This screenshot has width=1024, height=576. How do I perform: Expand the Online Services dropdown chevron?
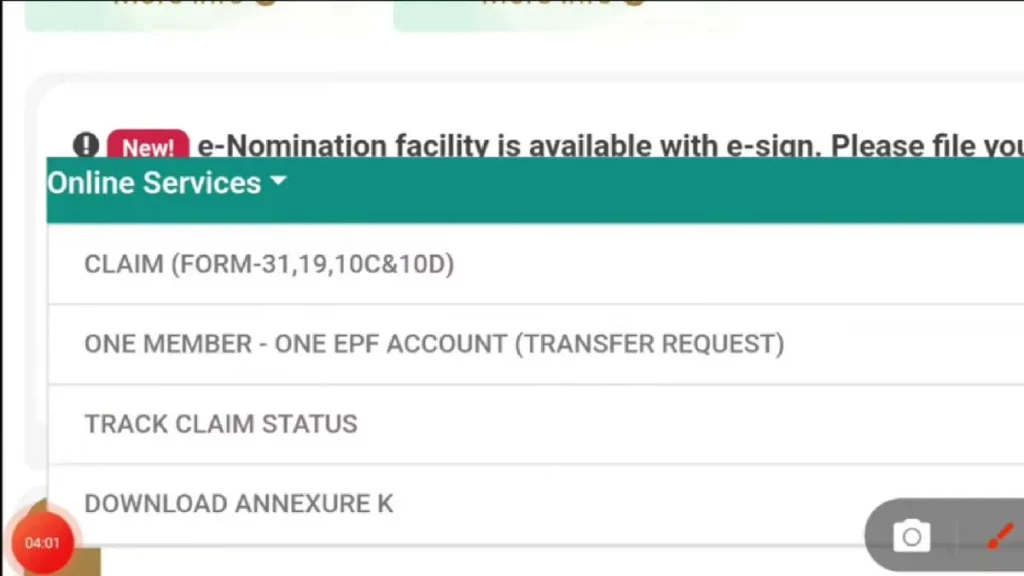click(278, 181)
